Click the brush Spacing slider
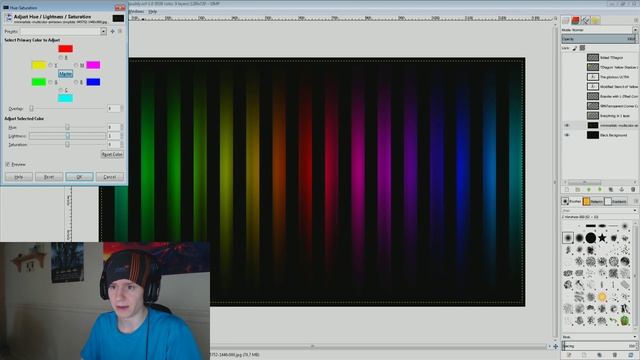 tap(599, 346)
